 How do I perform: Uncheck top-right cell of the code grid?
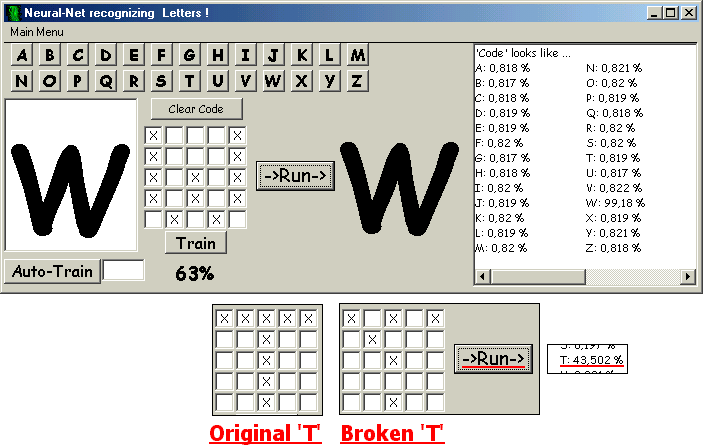point(237,135)
